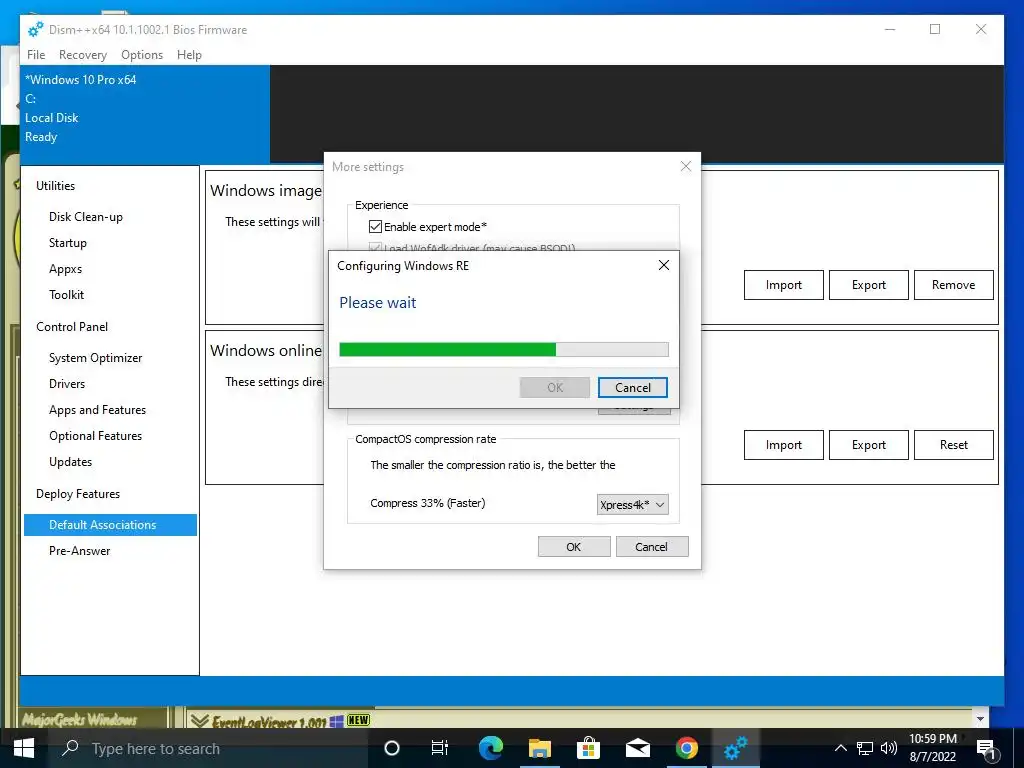Click the Reset button
The image size is (1024, 768).
pyautogui.click(x=953, y=445)
